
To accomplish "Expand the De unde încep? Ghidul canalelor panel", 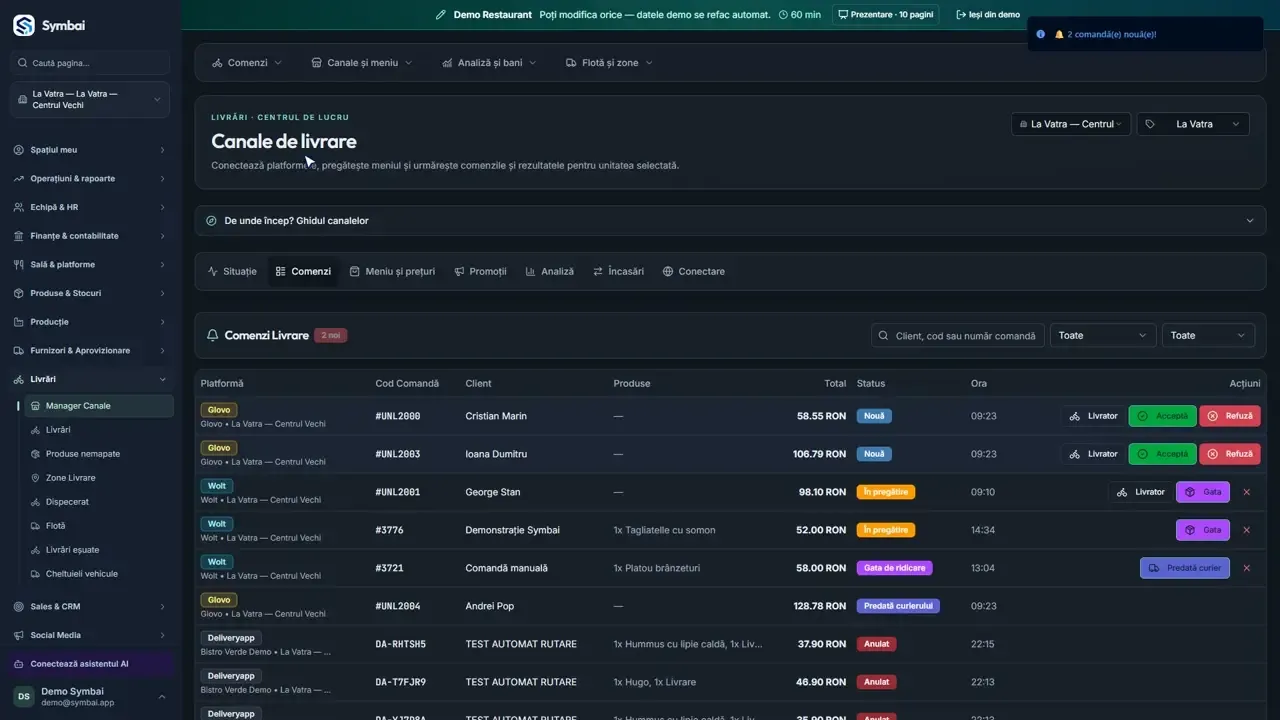I will 730,221.
